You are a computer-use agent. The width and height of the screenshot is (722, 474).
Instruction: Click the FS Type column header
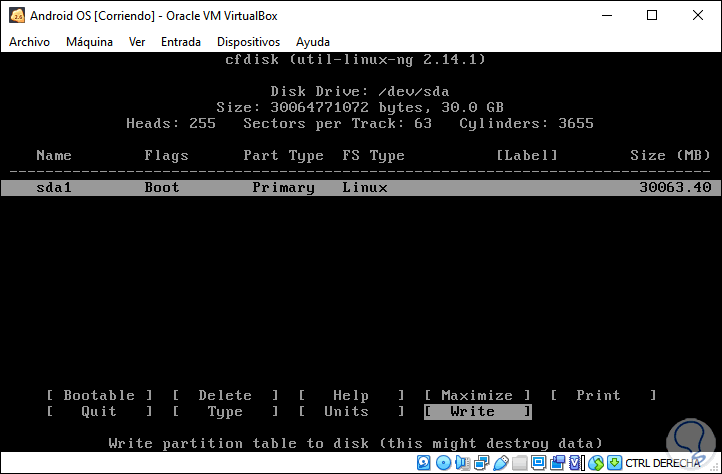(x=373, y=156)
